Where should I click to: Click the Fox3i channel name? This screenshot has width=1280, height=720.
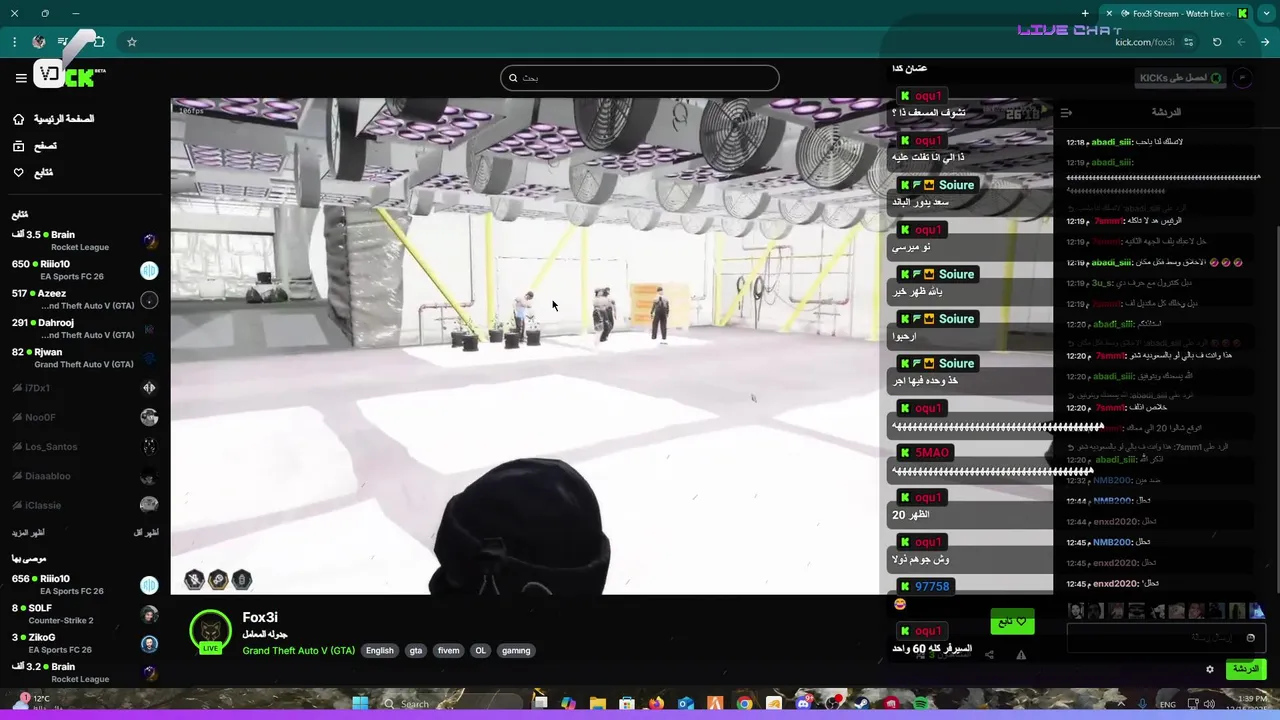pyautogui.click(x=260, y=618)
